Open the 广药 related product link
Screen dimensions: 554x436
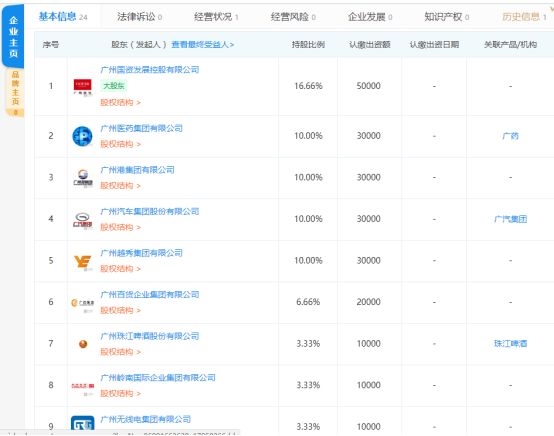click(x=510, y=136)
